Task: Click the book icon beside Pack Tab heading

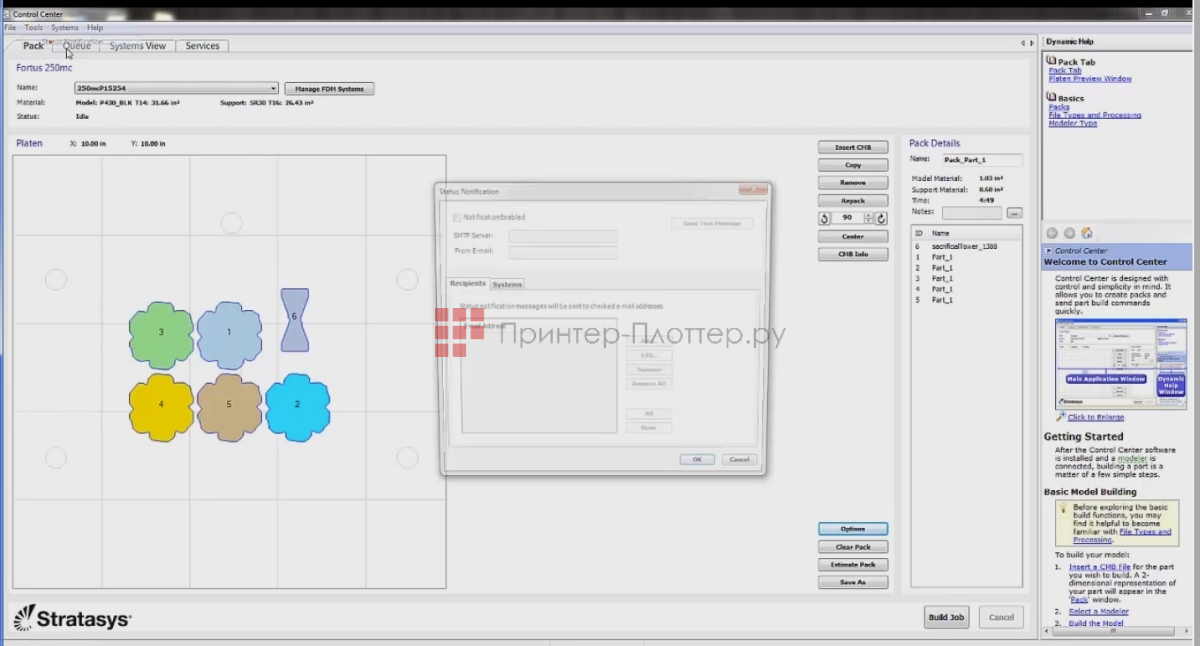Action: coord(1051,61)
